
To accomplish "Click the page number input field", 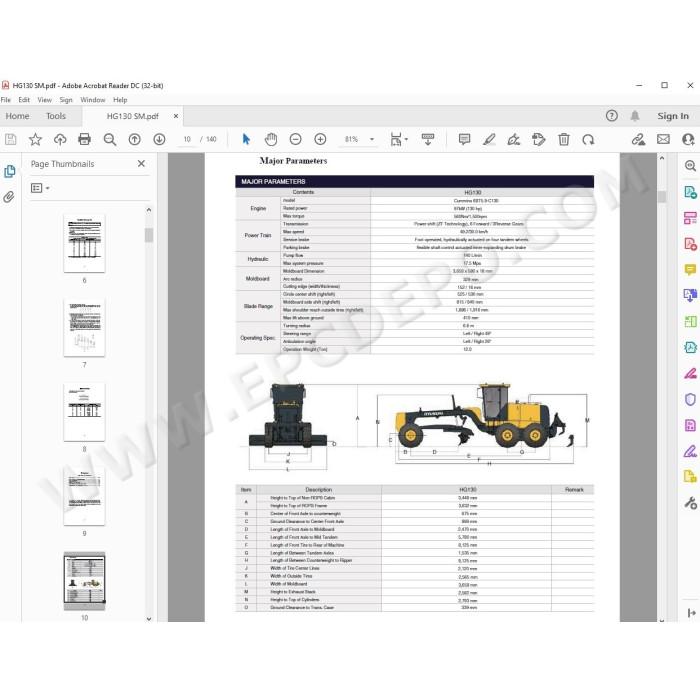I will (187, 140).
